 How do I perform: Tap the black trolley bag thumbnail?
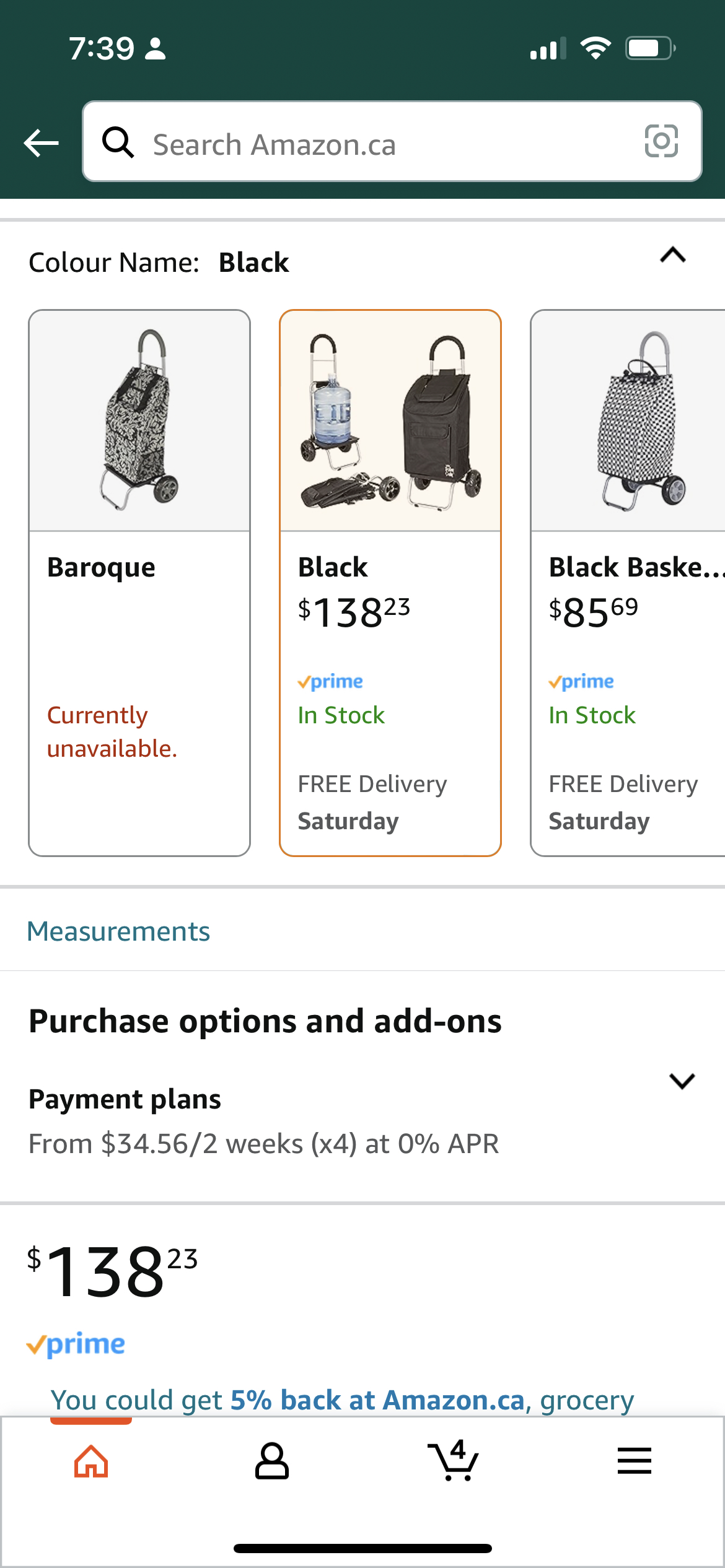click(x=390, y=420)
